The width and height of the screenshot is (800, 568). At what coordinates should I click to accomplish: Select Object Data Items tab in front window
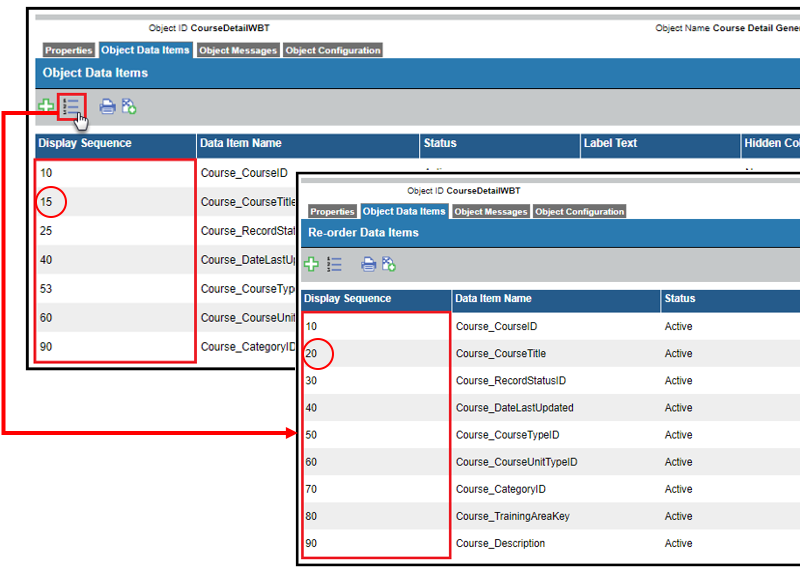click(x=404, y=211)
